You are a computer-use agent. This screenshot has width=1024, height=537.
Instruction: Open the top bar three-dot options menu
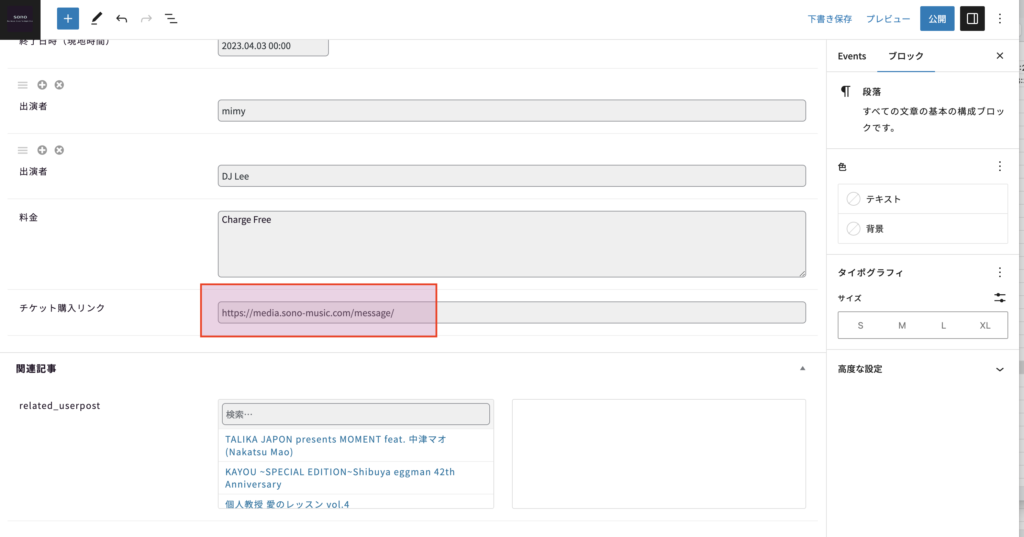tap(999, 18)
